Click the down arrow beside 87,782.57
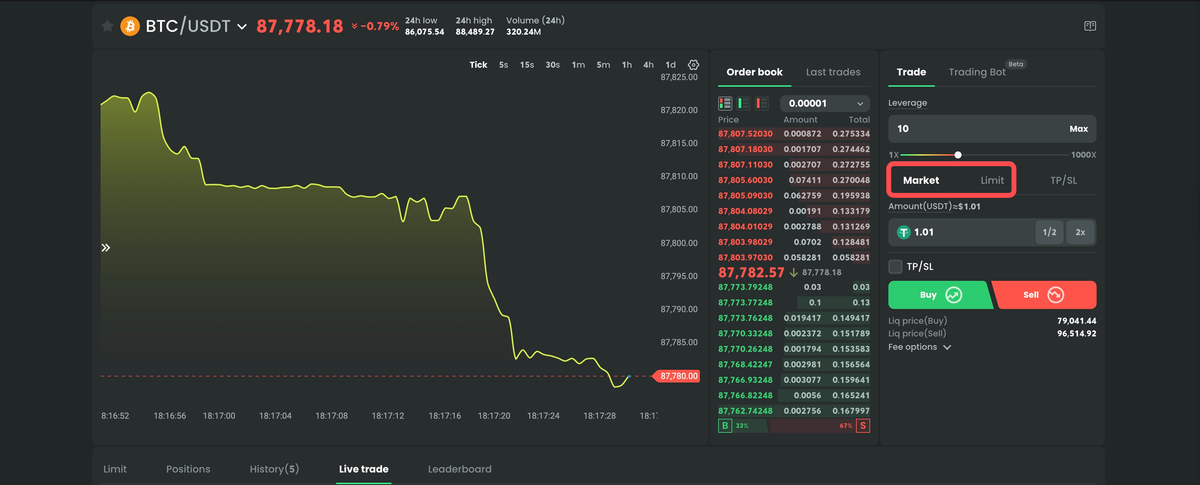 click(x=793, y=272)
